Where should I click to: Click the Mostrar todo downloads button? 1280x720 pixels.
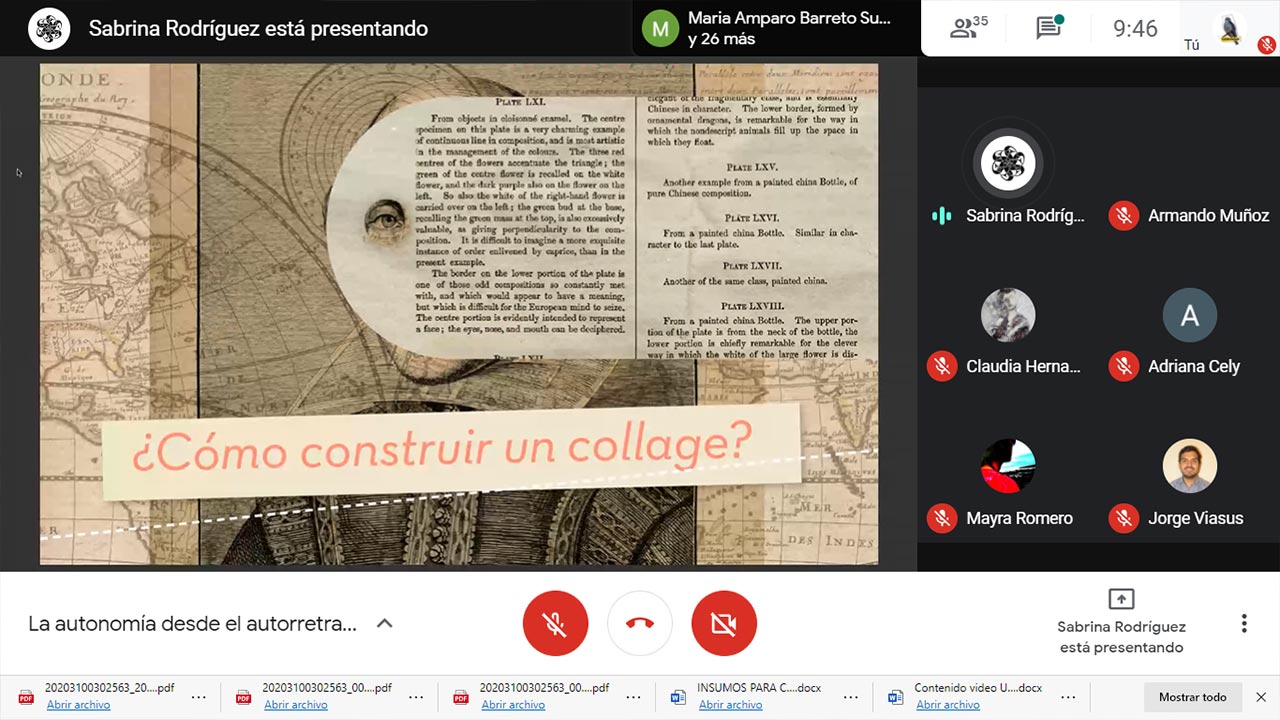1192,697
